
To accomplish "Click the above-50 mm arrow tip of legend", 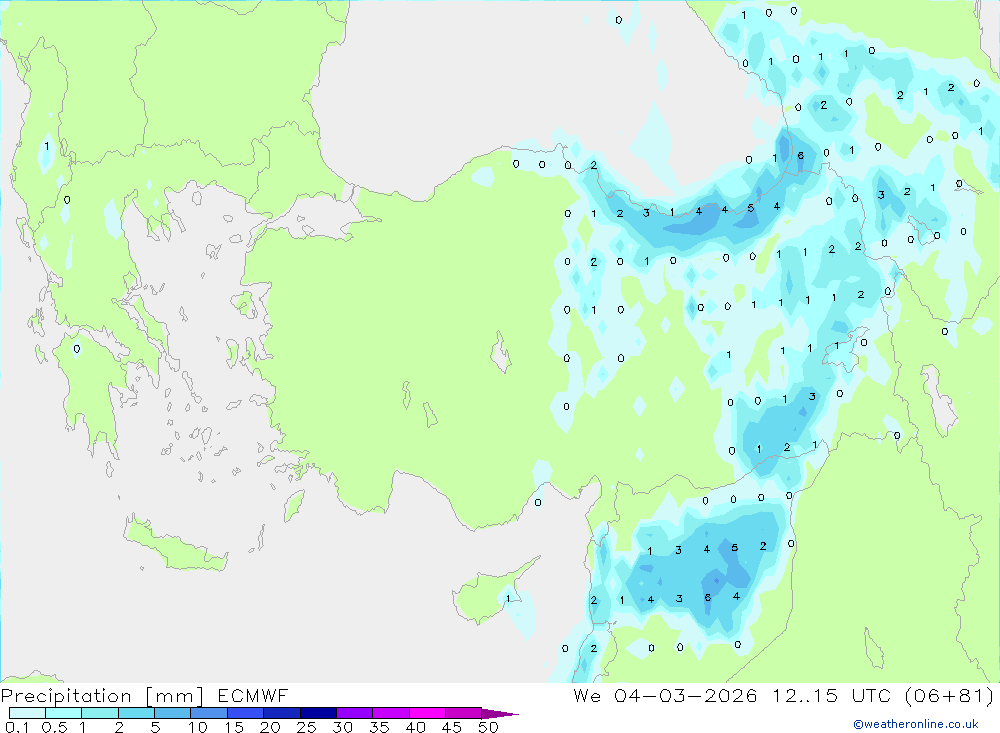I will tap(500, 714).
